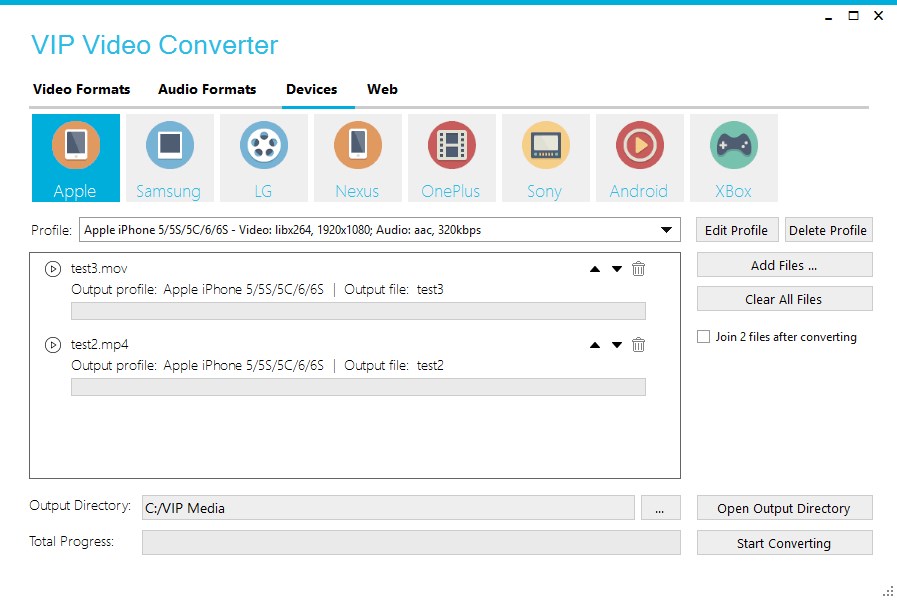Click the Total Progress bar
This screenshot has height=600, width=897.
(x=411, y=543)
